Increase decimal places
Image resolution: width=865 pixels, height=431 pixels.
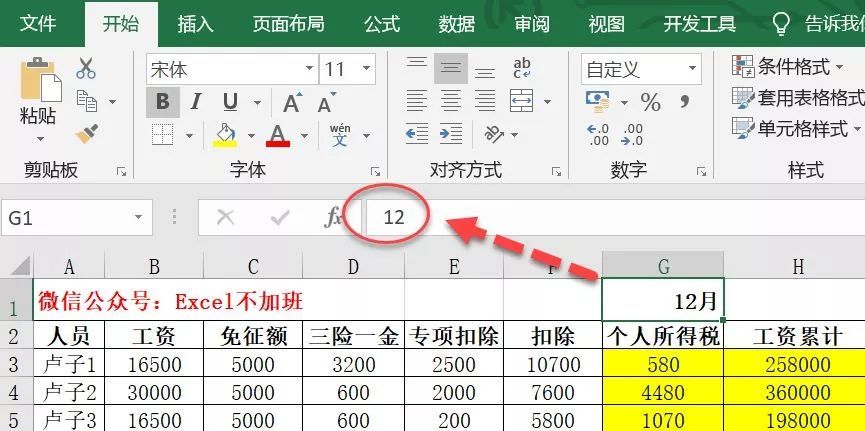598,135
